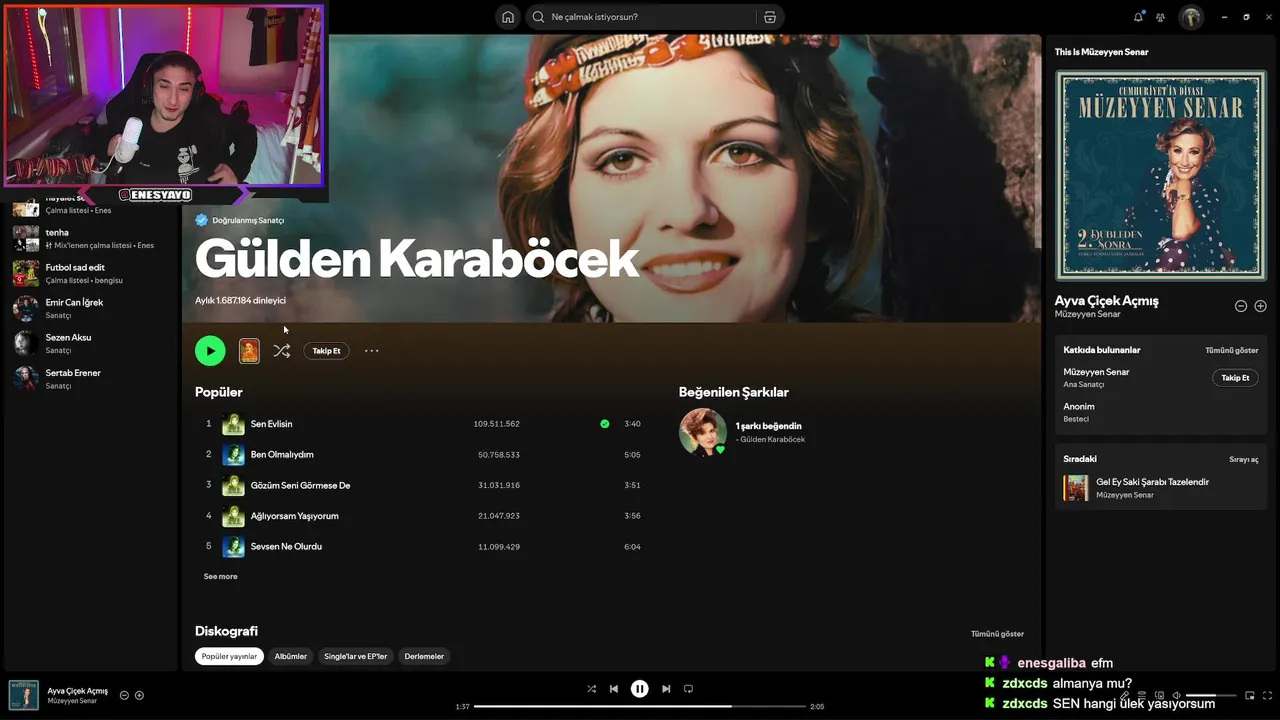Click queued track cover thumbnail in Sıradaki
This screenshot has width=1280, height=720.
pos(1076,488)
